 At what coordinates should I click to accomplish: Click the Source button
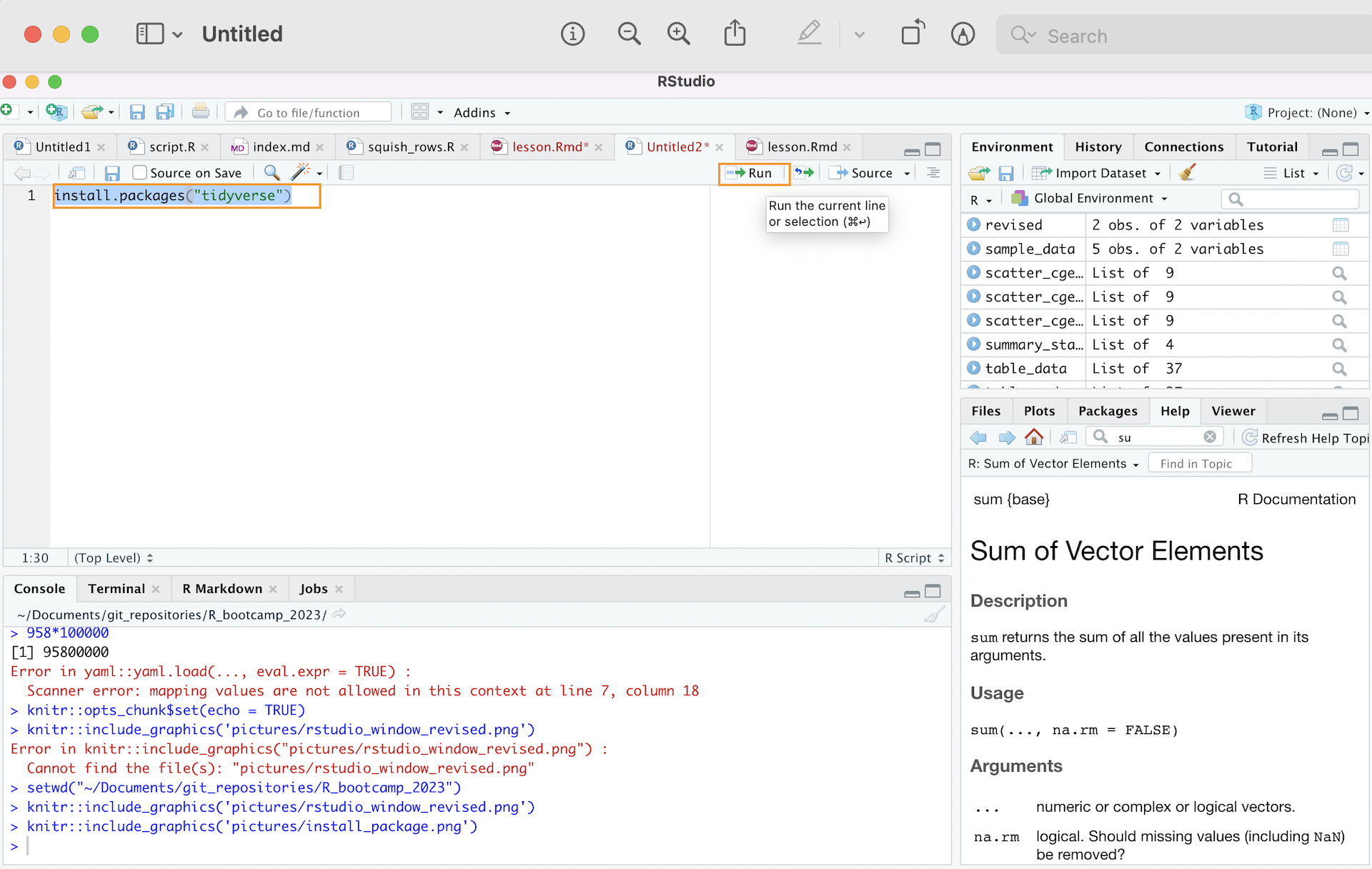tap(863, 173)
